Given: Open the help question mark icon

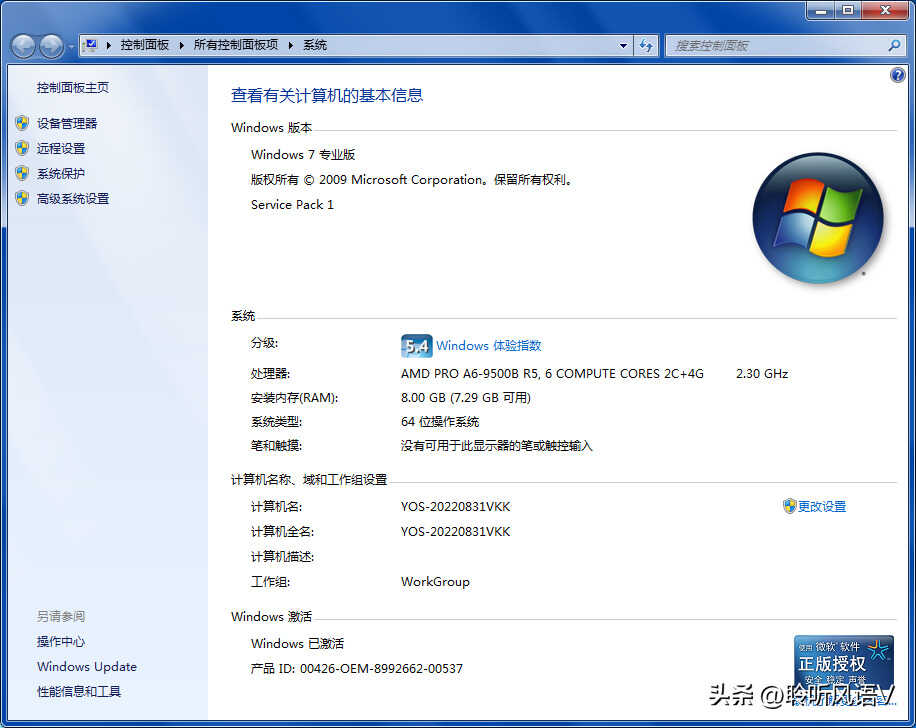Looking at the screenshot, I should 897,76.
